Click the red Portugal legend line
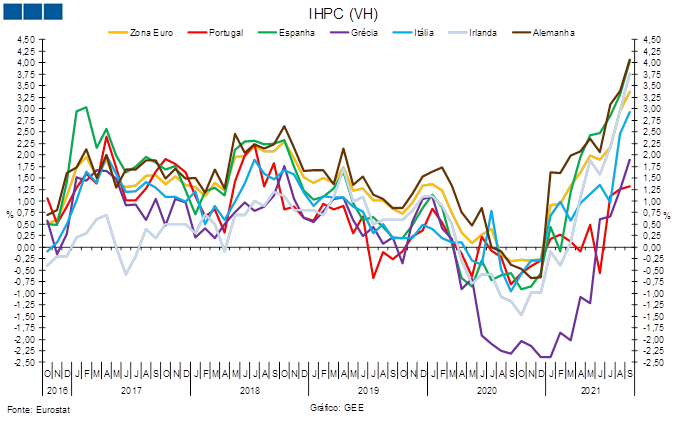 tap(197, 33)
